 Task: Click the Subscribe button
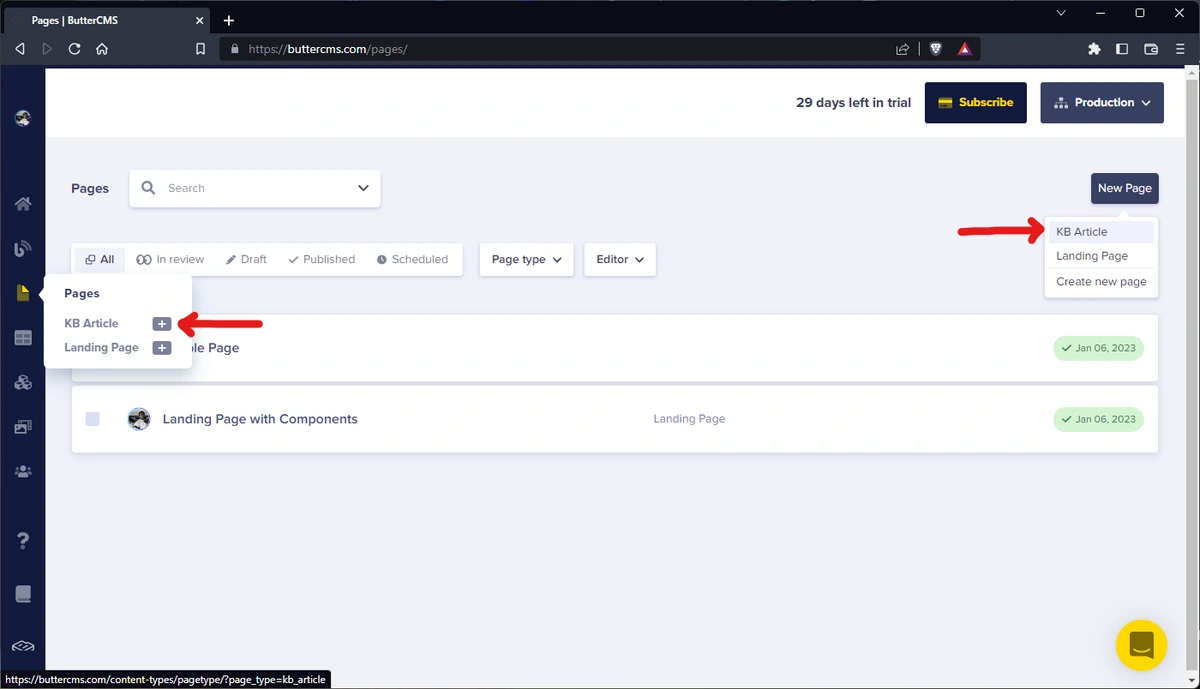(x=976, y=102)
